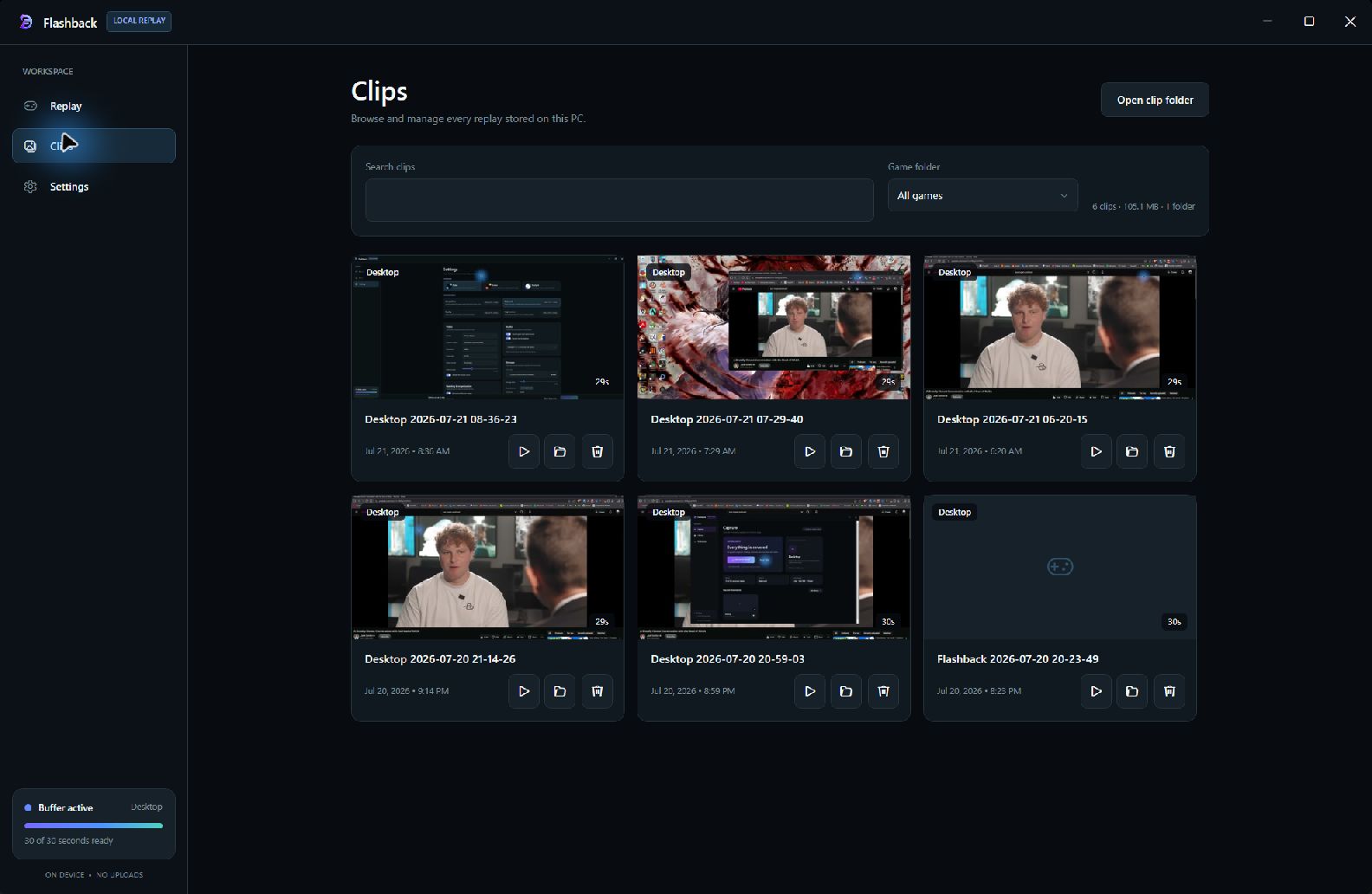The height and width of the screenshot is (894, 1372).
Task: Play the Desktop 2026-07-21 06-20-15 clip
Action: pos(1096,451)
